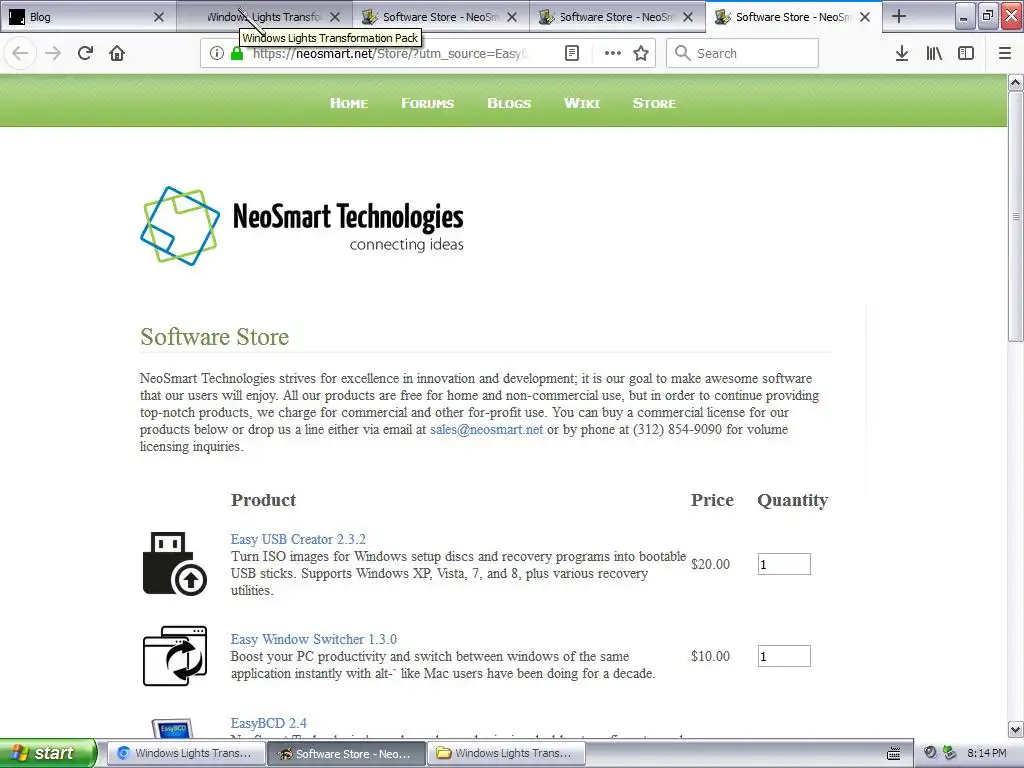Close the Blog tab
1024x768 pixels.
pos(159,17)
